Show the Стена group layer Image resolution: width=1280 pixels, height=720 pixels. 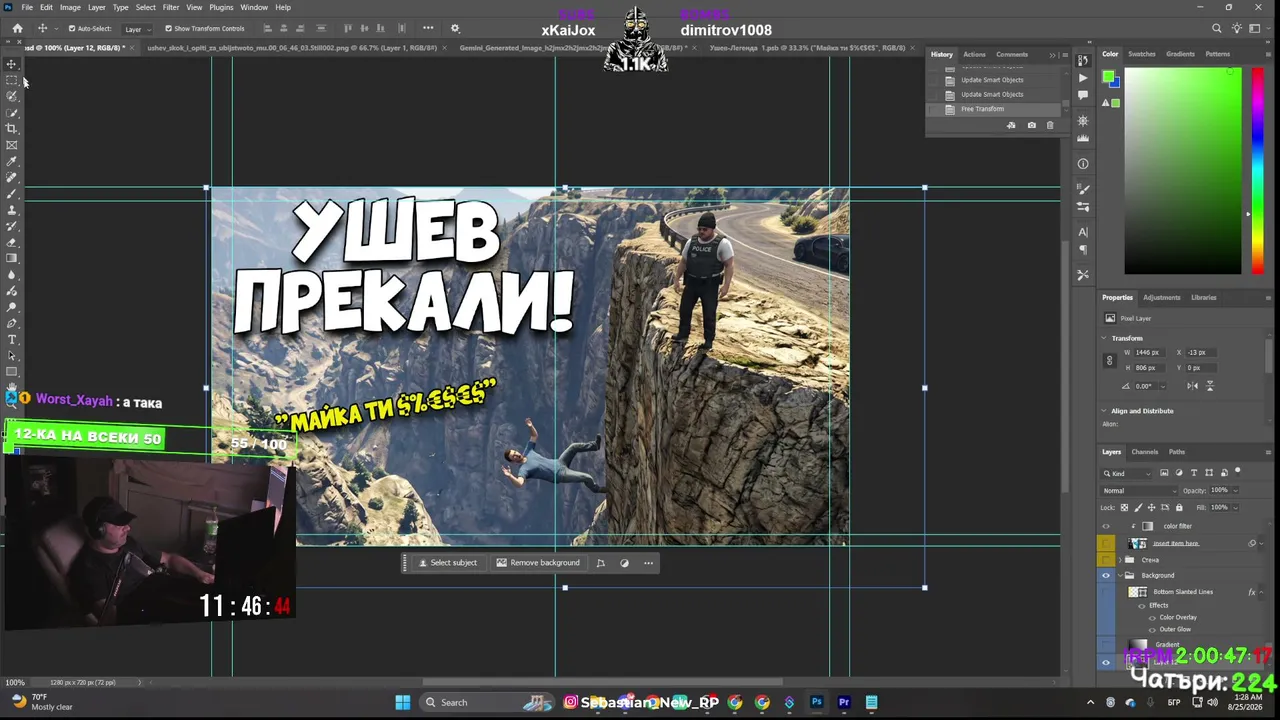pyautogui.click(x=1106, y=560)
